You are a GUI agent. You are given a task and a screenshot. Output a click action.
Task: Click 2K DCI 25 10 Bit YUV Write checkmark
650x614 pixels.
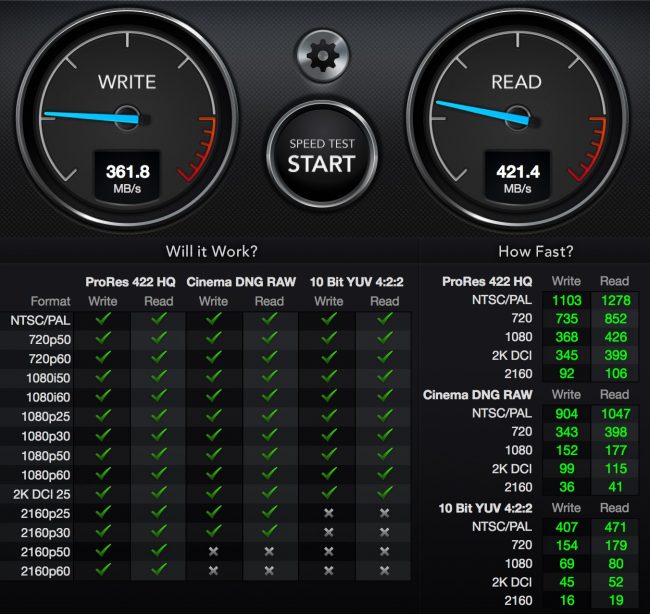pos(329,493)
